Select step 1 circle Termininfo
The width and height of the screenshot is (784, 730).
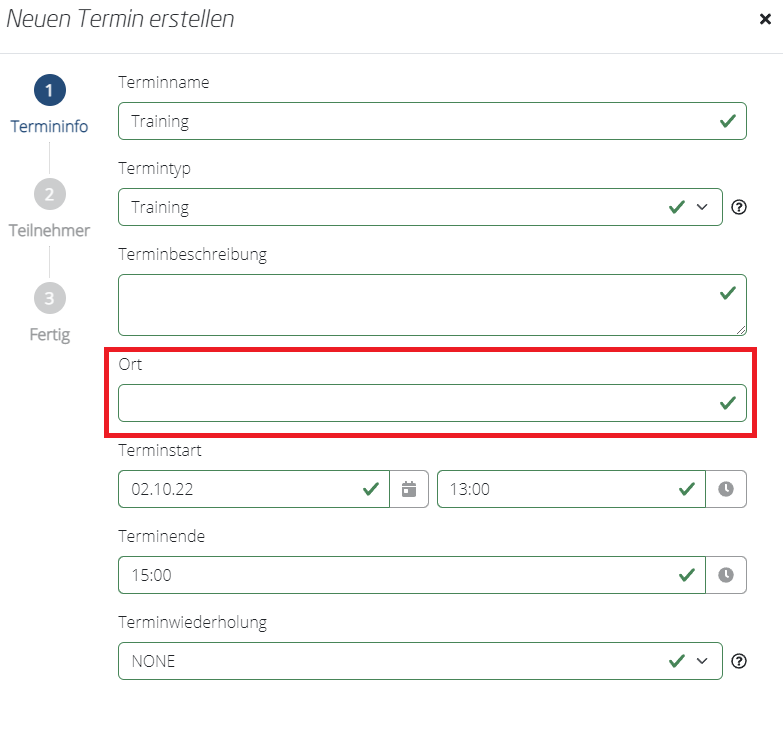click(50, 90)
